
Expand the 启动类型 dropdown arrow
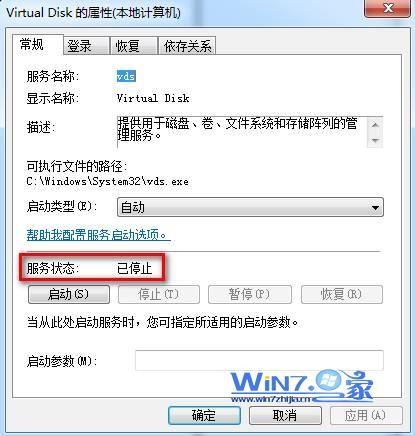375,208
